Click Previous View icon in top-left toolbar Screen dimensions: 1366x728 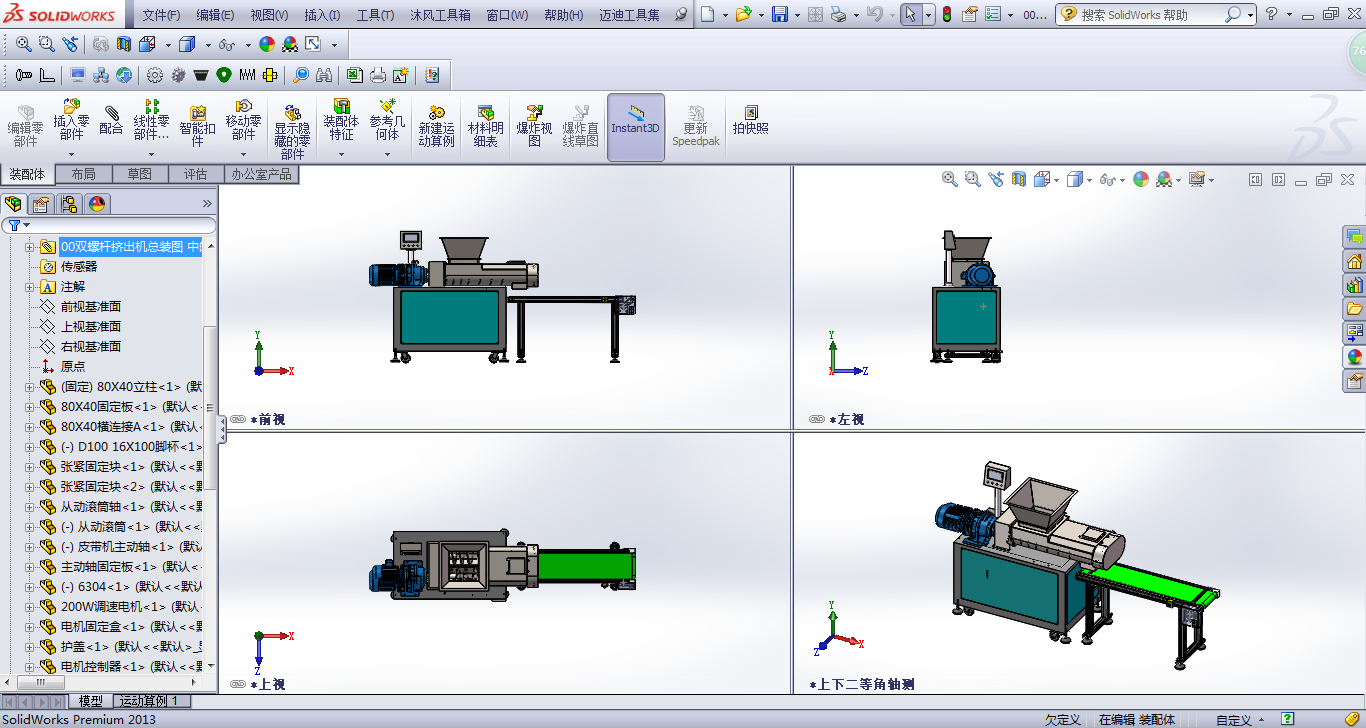[70, 44]
